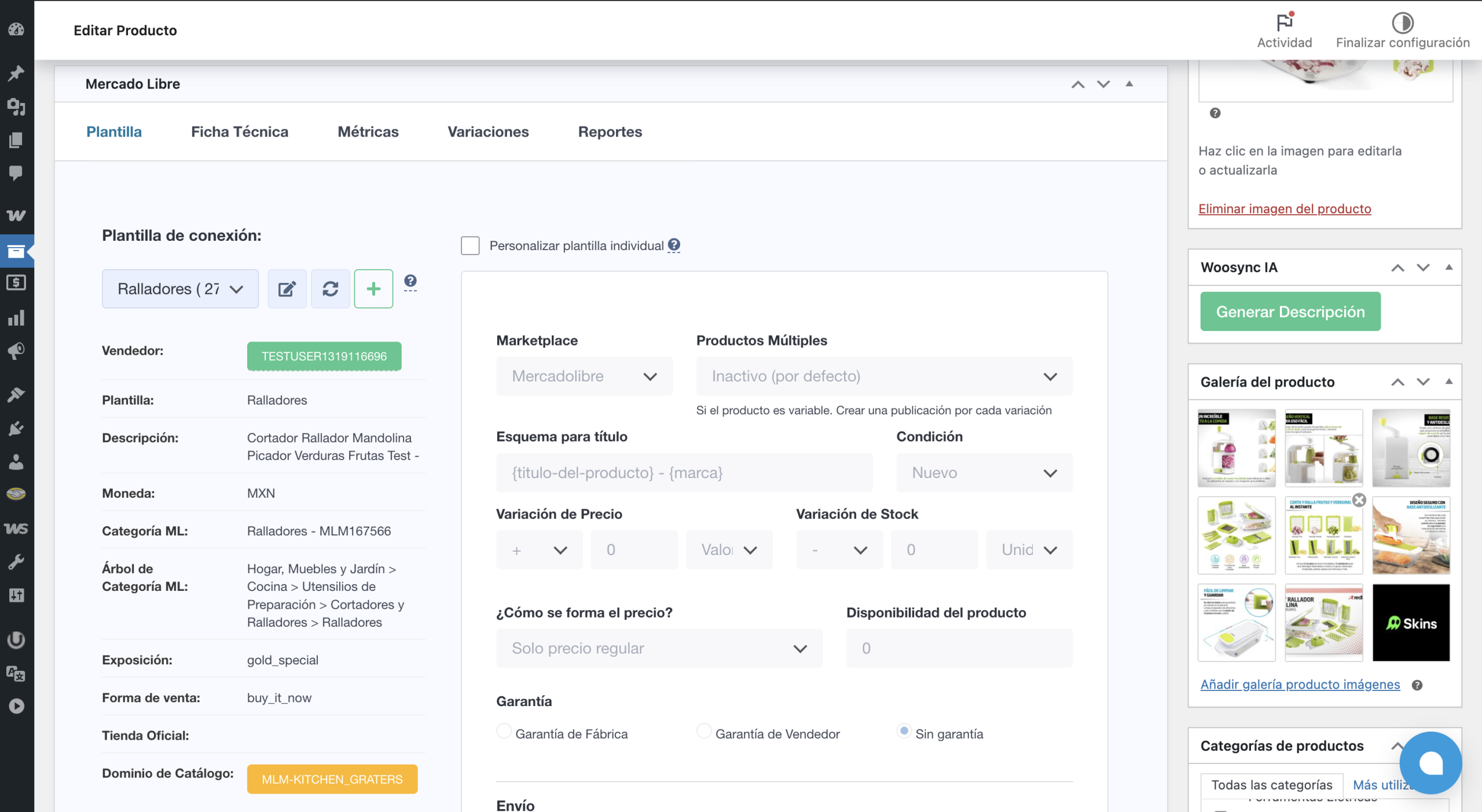1482x812 pixels.
Task: Move Mercado Libre panel up
Action: pyautogui.click(x=1078, y=84)
